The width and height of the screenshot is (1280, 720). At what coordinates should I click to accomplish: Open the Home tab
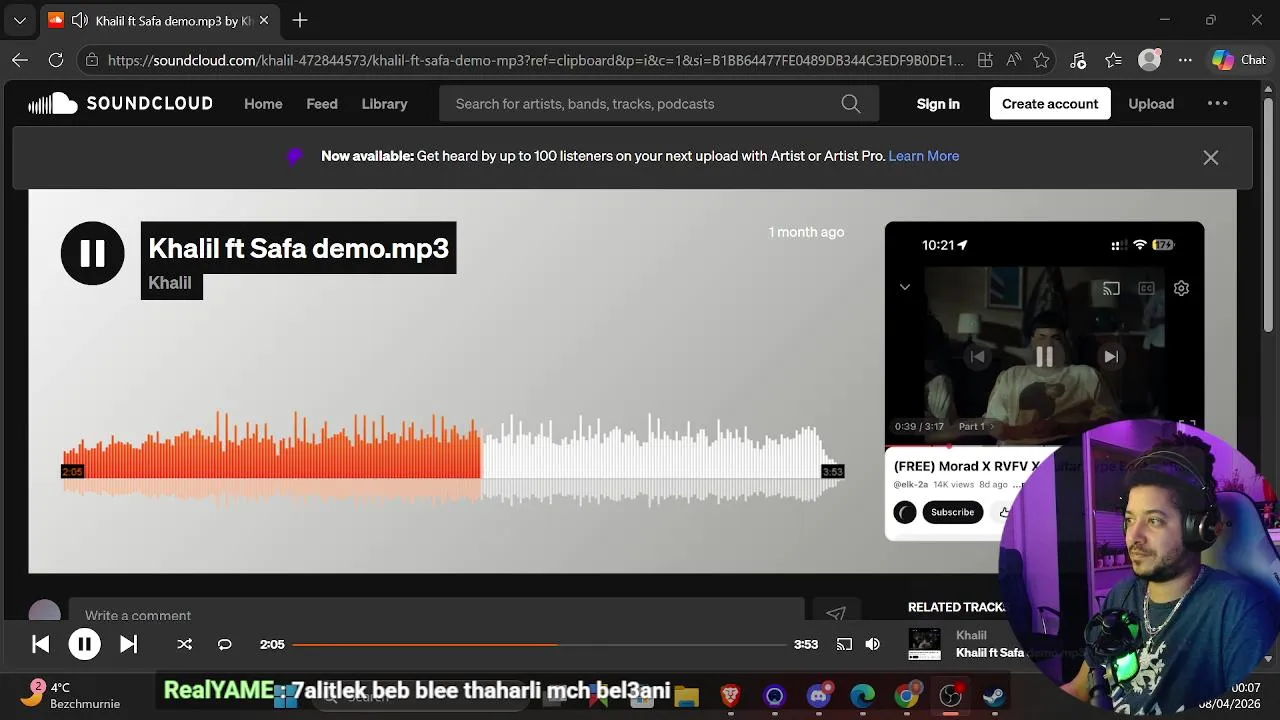263,104
